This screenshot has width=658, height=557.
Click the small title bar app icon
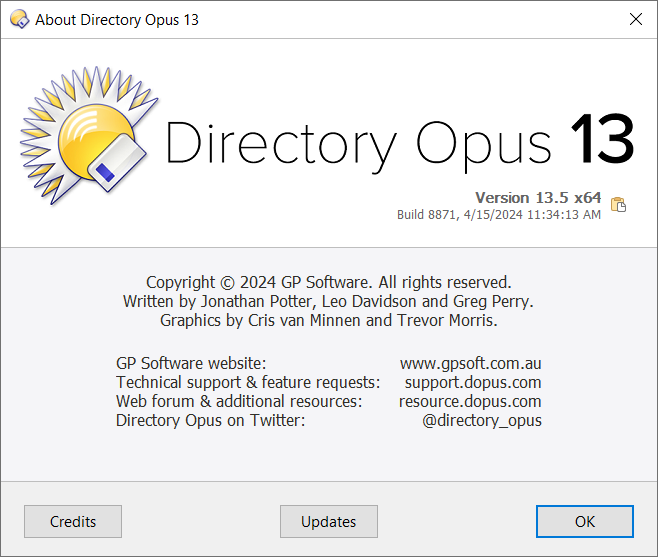point(19,19)
